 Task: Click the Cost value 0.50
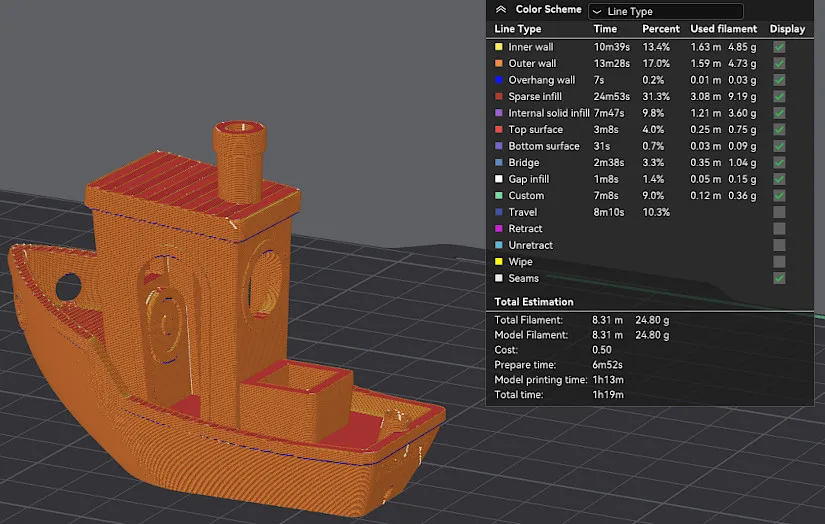601,349
